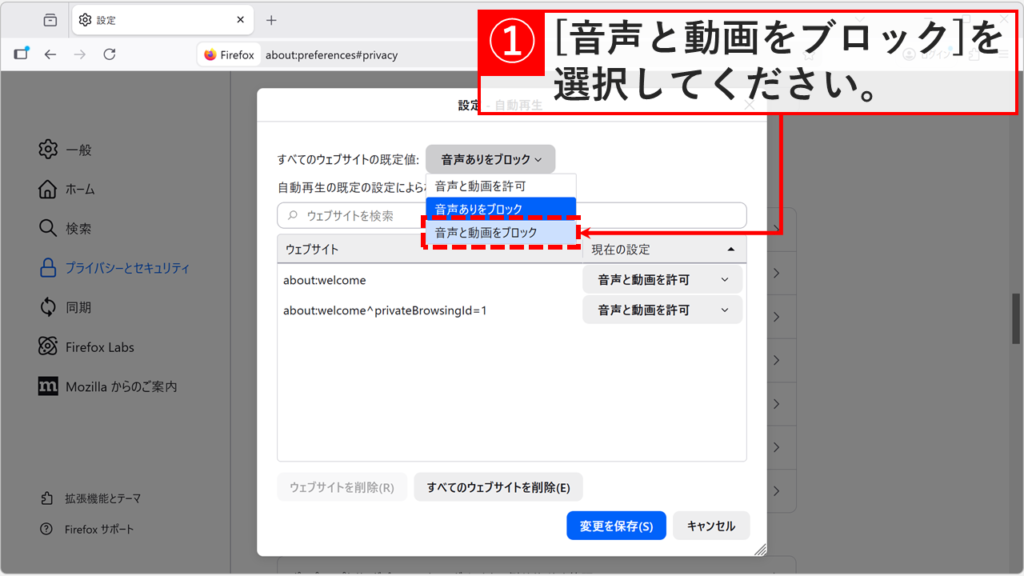Select the ホーム home icon in the sidebar
This screenshot has height=576, width=1024.
pyautogui.click(x=48, y=188)
